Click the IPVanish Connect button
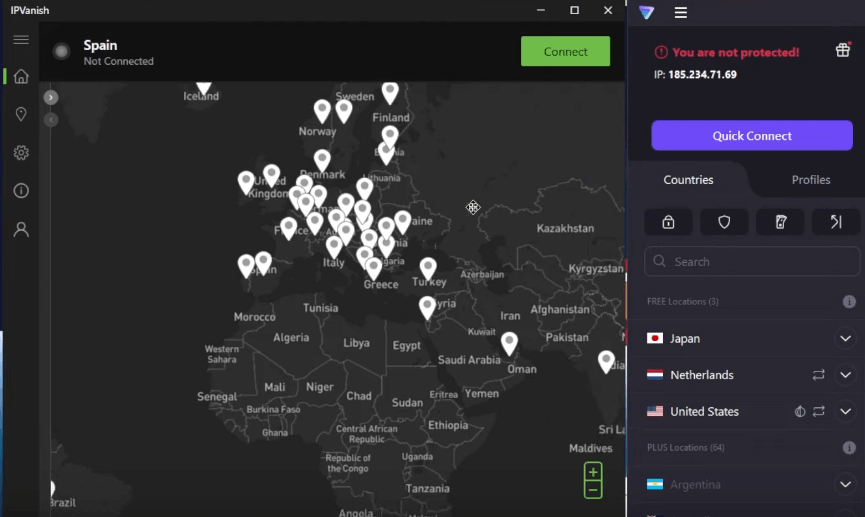This screenshot has height=517, width=865. click(x=565, y=51)
